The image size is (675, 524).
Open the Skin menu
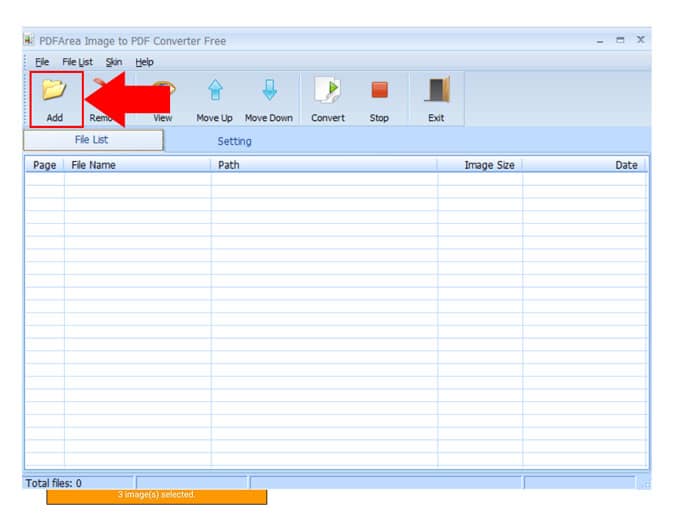pyautogui.click(x=114, y=62)
